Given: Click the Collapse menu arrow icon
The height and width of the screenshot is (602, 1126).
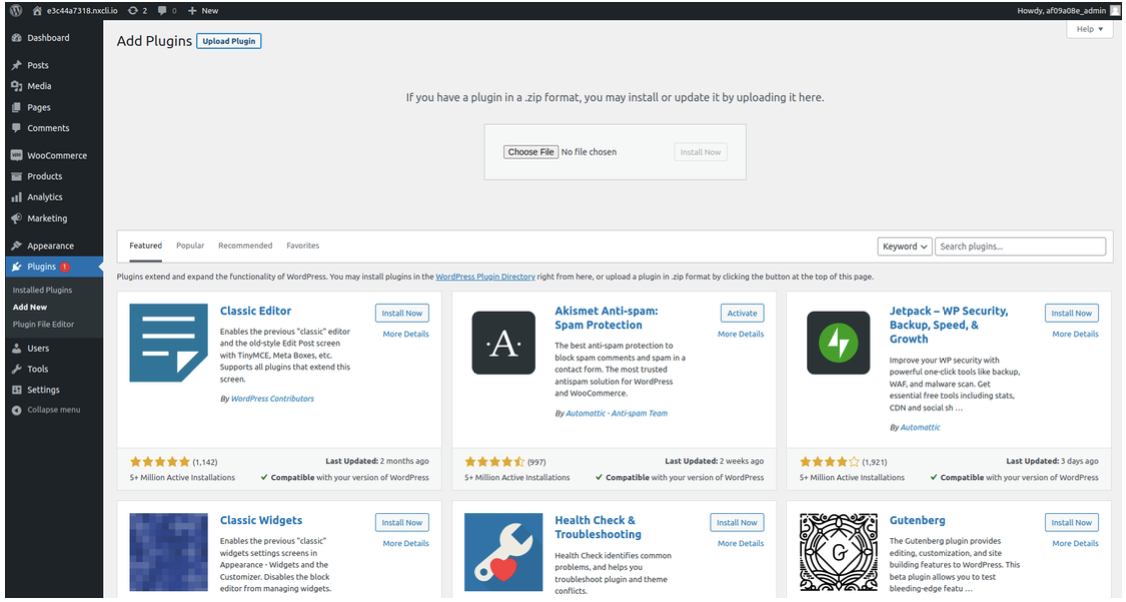Looking at the screenshot, I should point(17,410).
